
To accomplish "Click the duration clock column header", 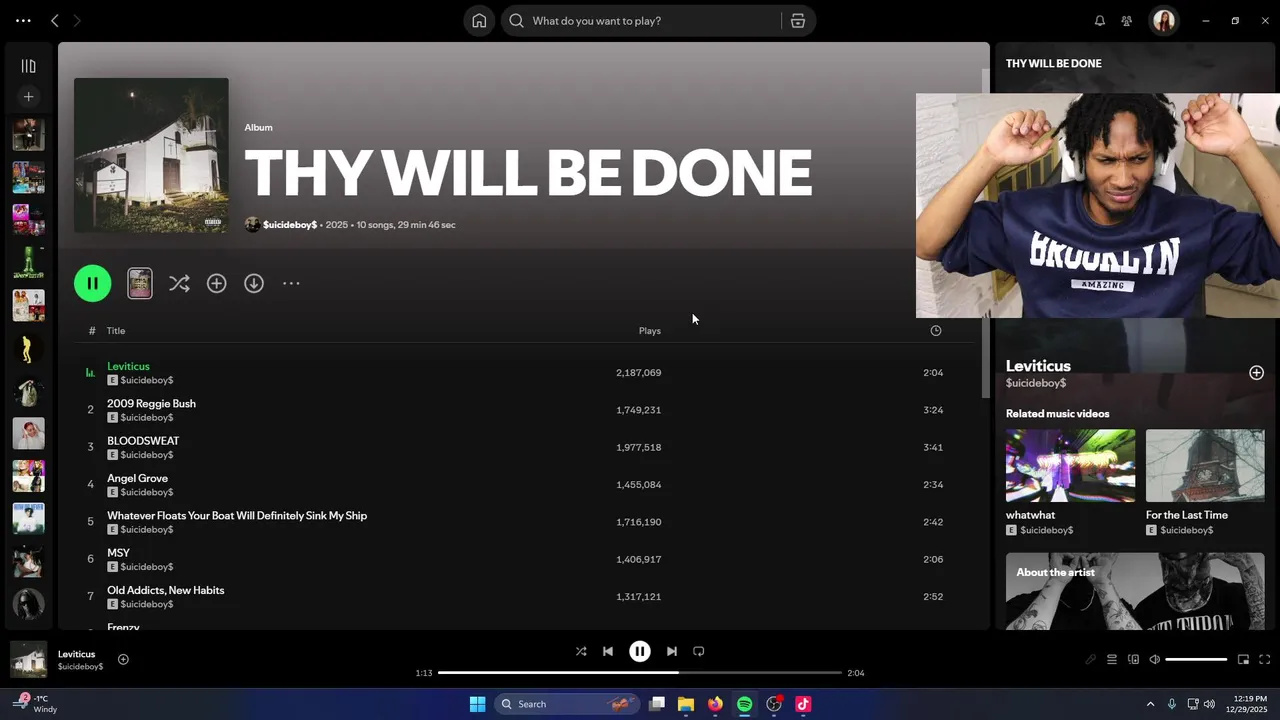I will click(936, 331).
